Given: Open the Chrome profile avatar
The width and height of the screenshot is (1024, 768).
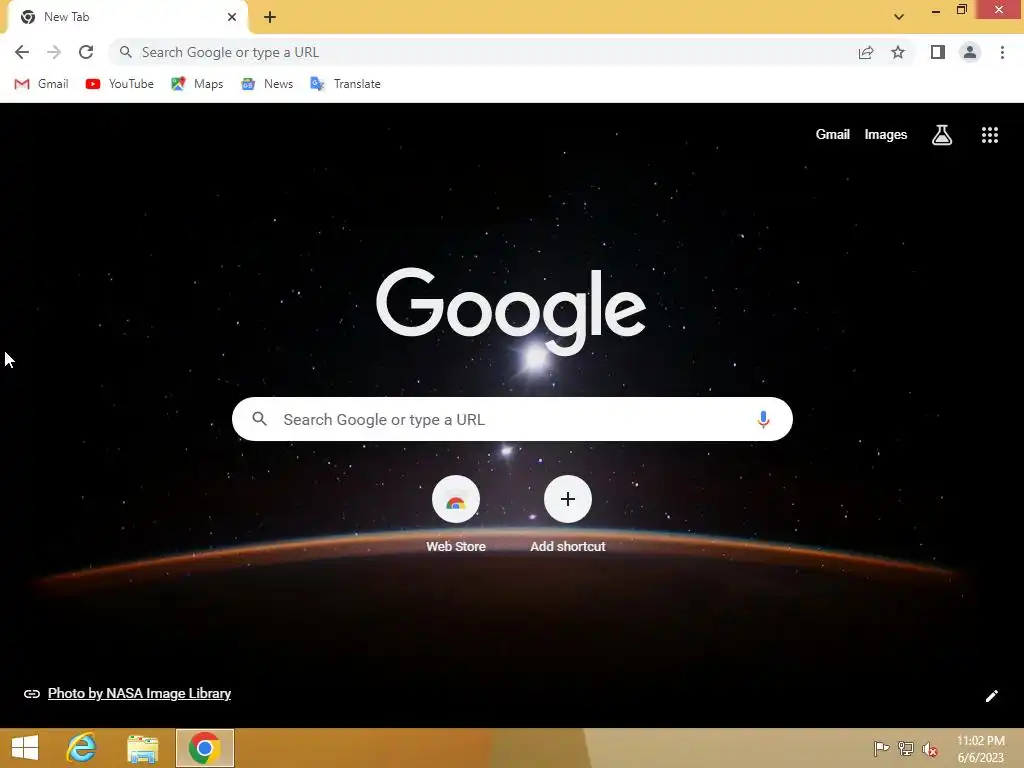Looking at the screenshot, I should click(970, 52).
